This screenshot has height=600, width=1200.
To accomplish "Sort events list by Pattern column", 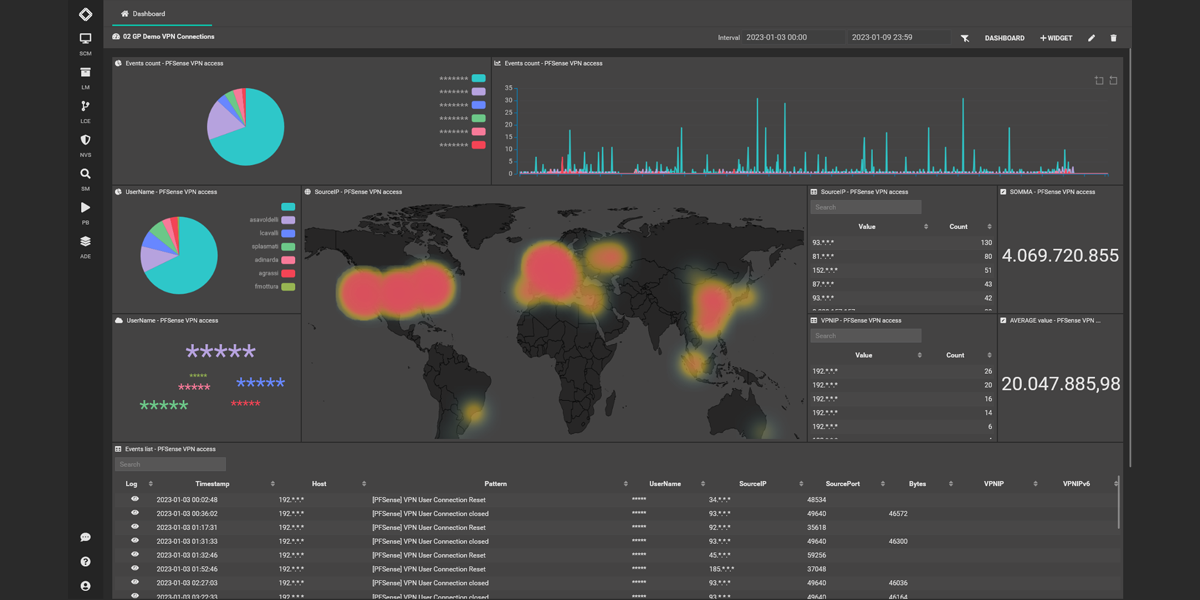I will click(x=495, y=484).
